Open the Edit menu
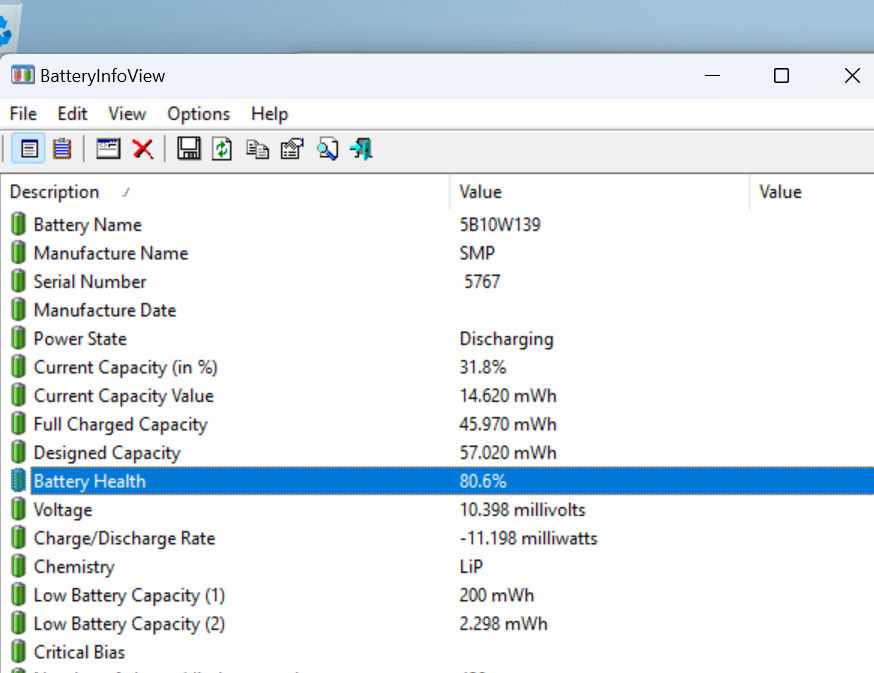This screenshot has height=673, width=874. (72, 114)
